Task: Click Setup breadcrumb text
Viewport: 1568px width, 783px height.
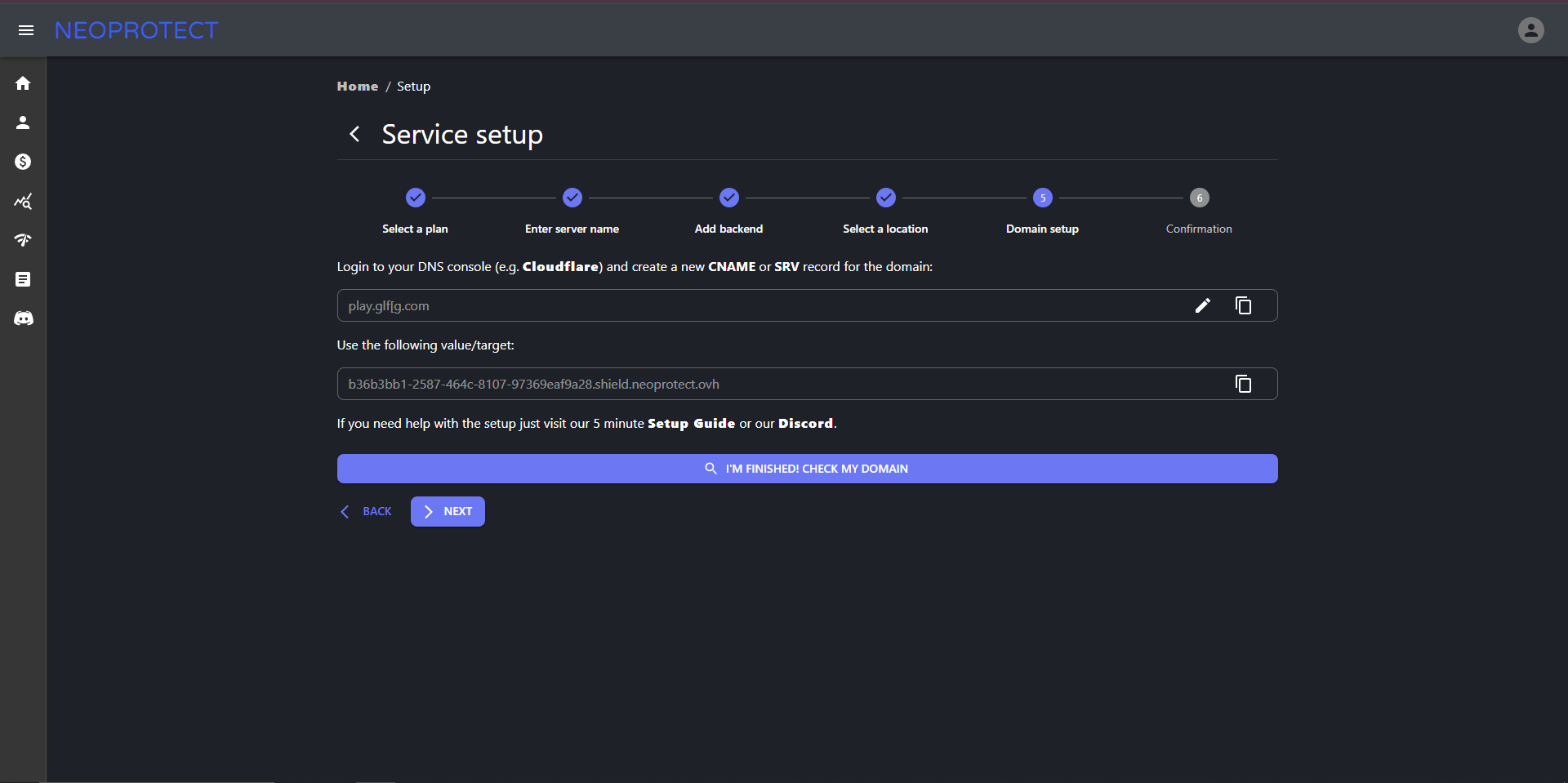Action: 413,87
